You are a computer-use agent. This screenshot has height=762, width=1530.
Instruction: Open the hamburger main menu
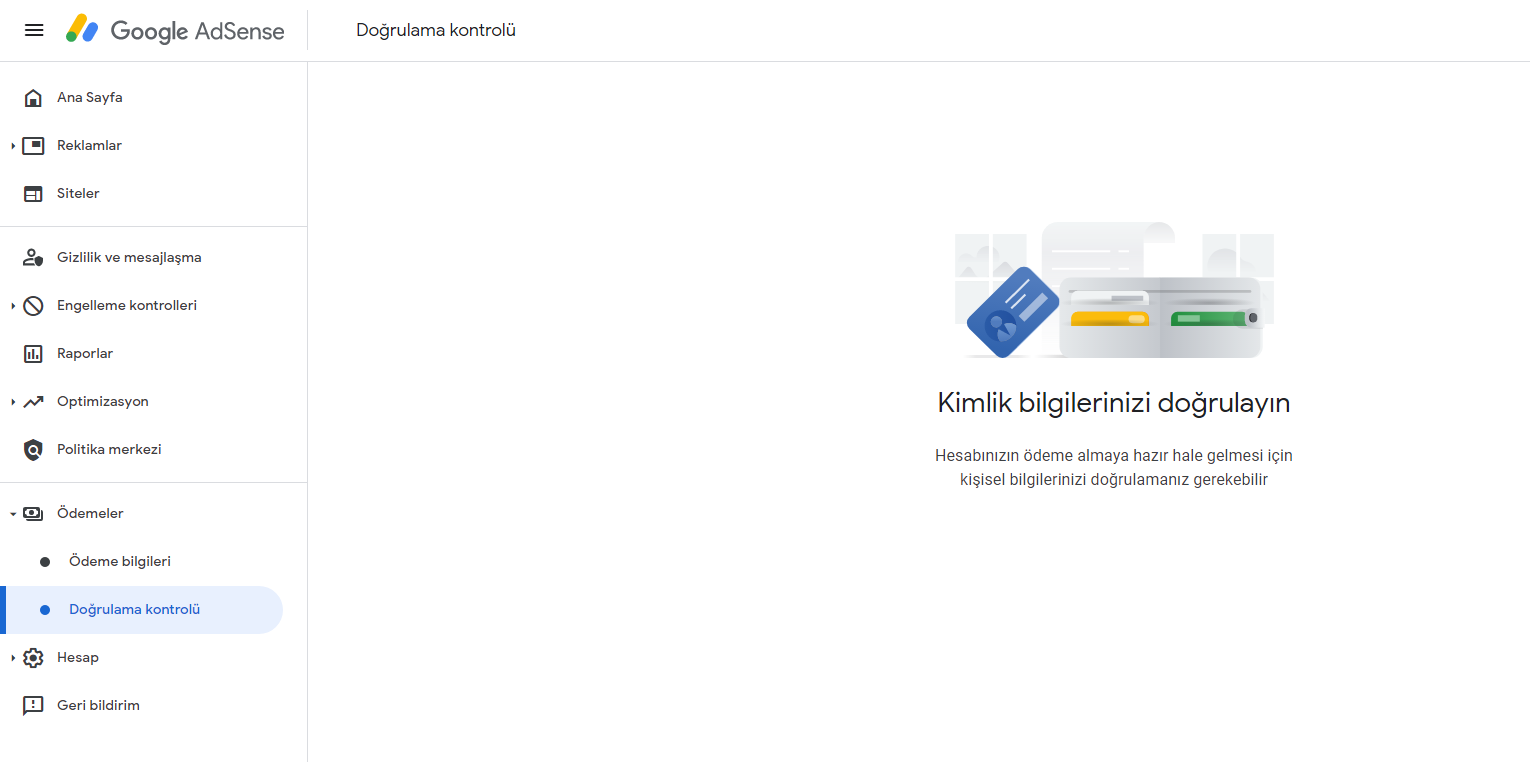[x=34, y=30]
